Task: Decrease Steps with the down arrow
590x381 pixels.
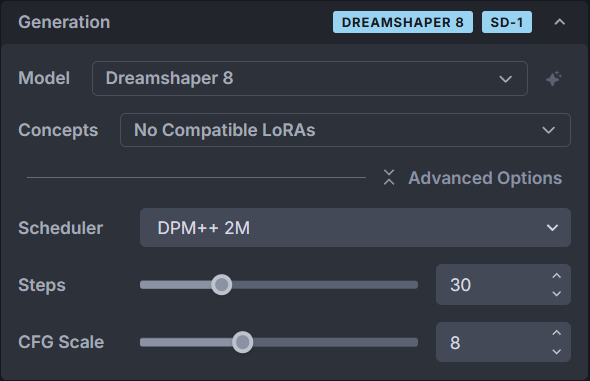Action: click(x=557, y=294)
